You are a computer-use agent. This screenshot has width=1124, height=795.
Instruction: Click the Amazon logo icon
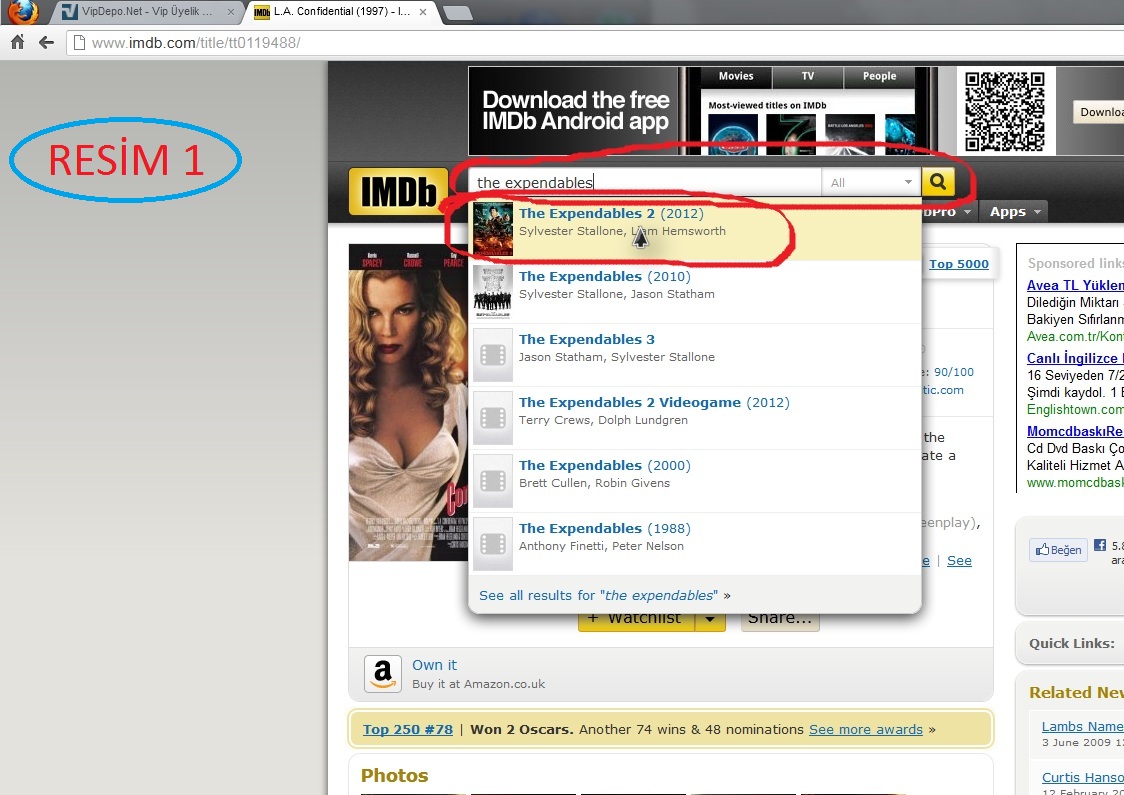(x=383, y=674)
